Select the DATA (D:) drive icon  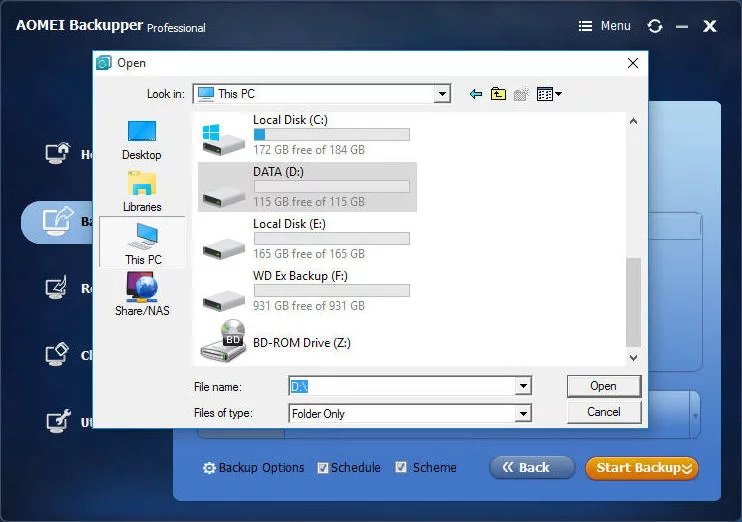(223, 195)
